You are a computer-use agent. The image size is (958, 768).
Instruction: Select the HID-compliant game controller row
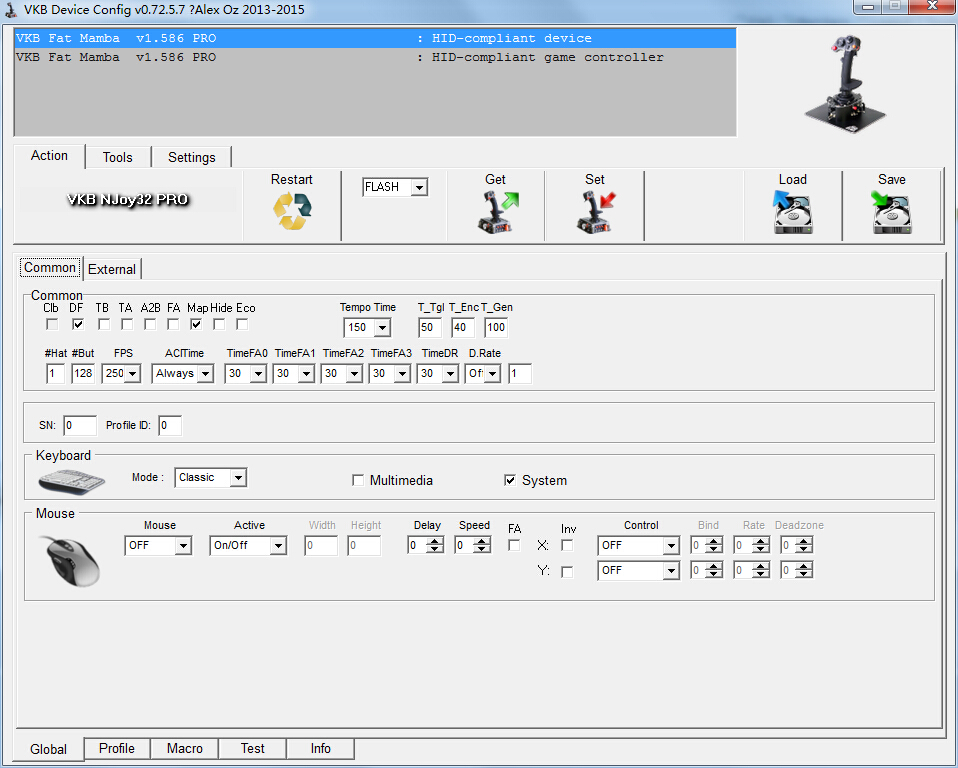(375, 57)
